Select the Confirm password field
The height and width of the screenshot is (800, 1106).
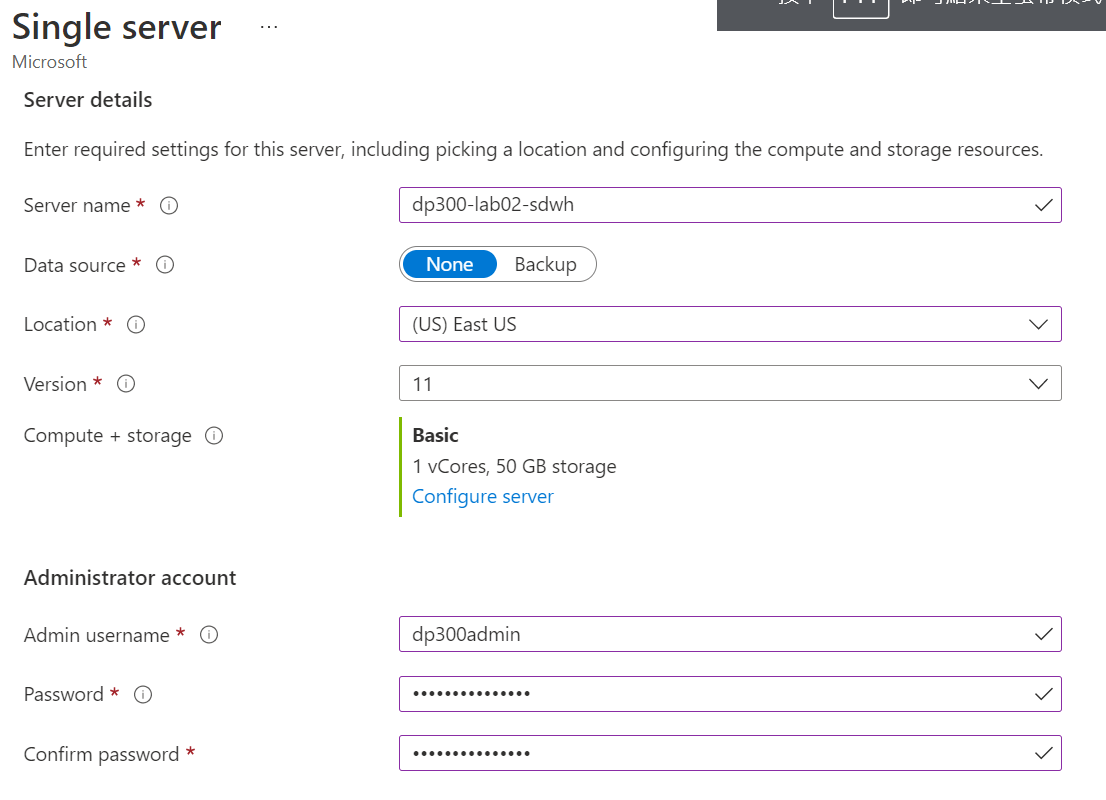pos(715,754)
